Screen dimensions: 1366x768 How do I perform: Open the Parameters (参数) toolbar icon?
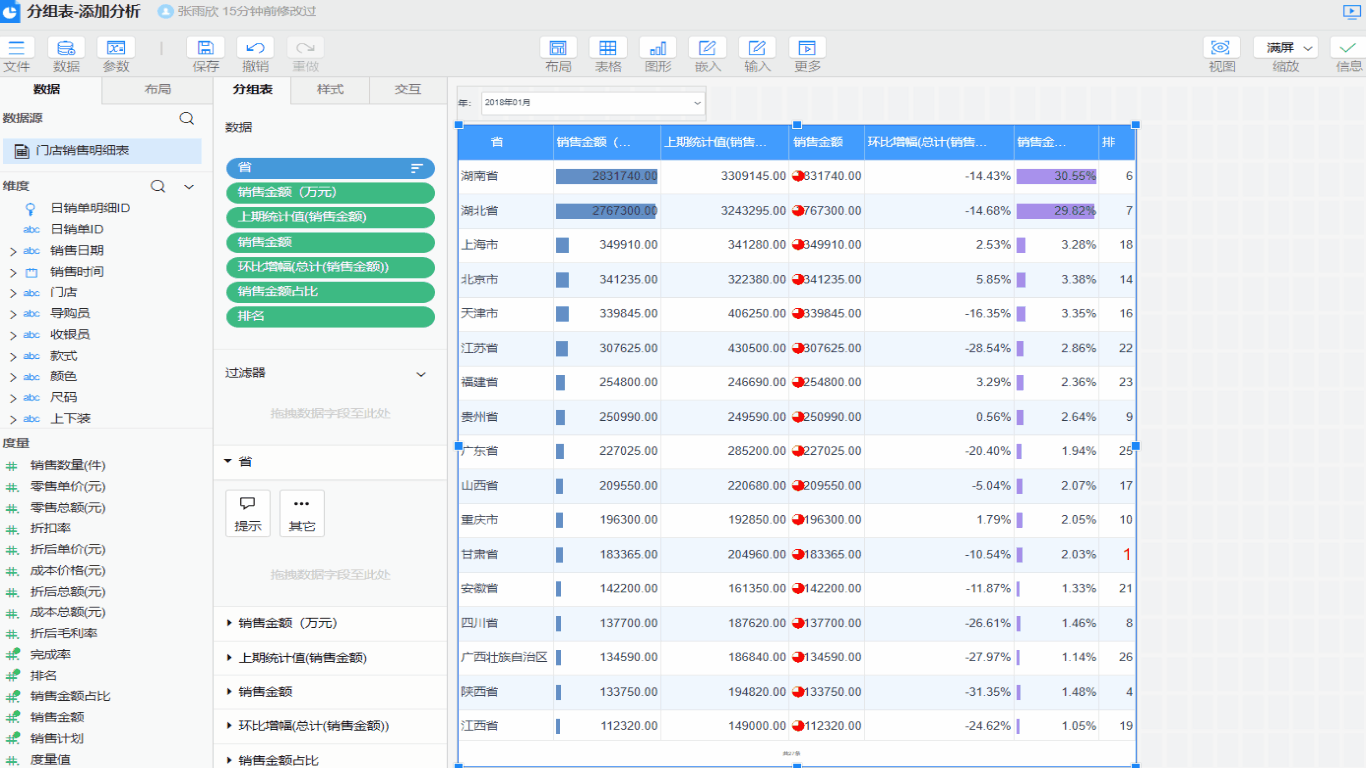click(116, 48)
